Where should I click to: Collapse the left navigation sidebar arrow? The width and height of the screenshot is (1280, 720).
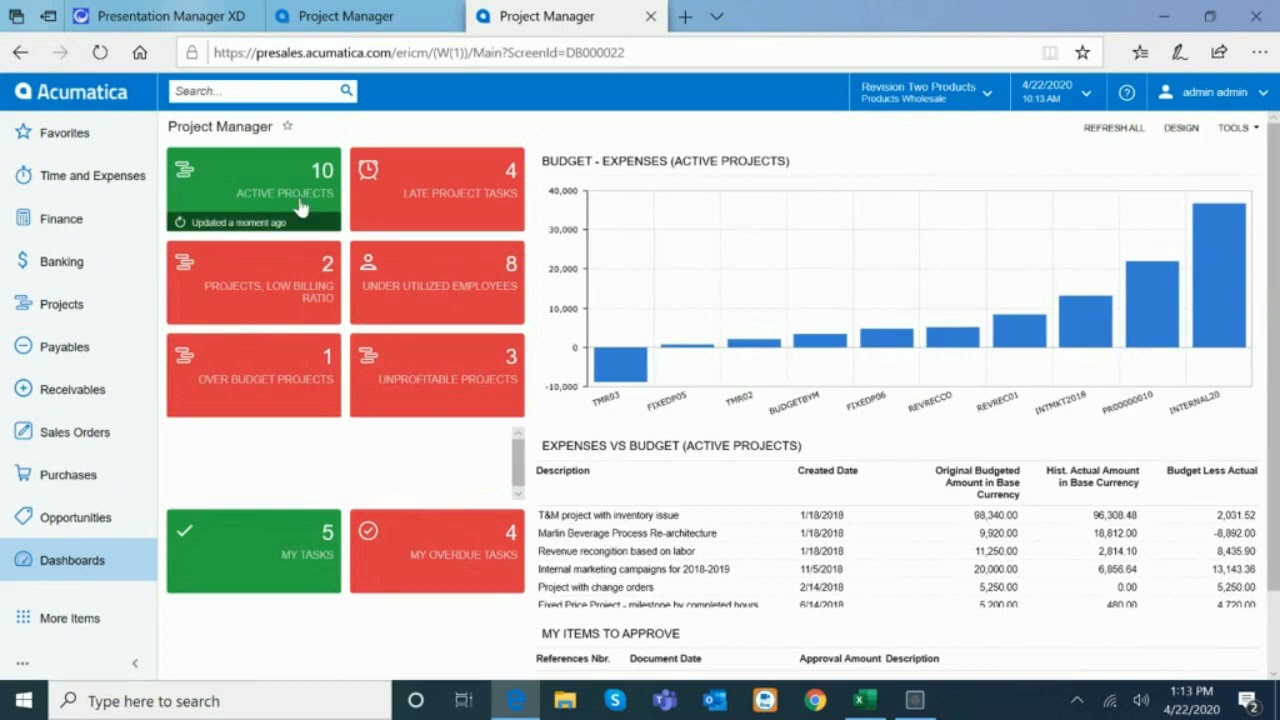135,663
